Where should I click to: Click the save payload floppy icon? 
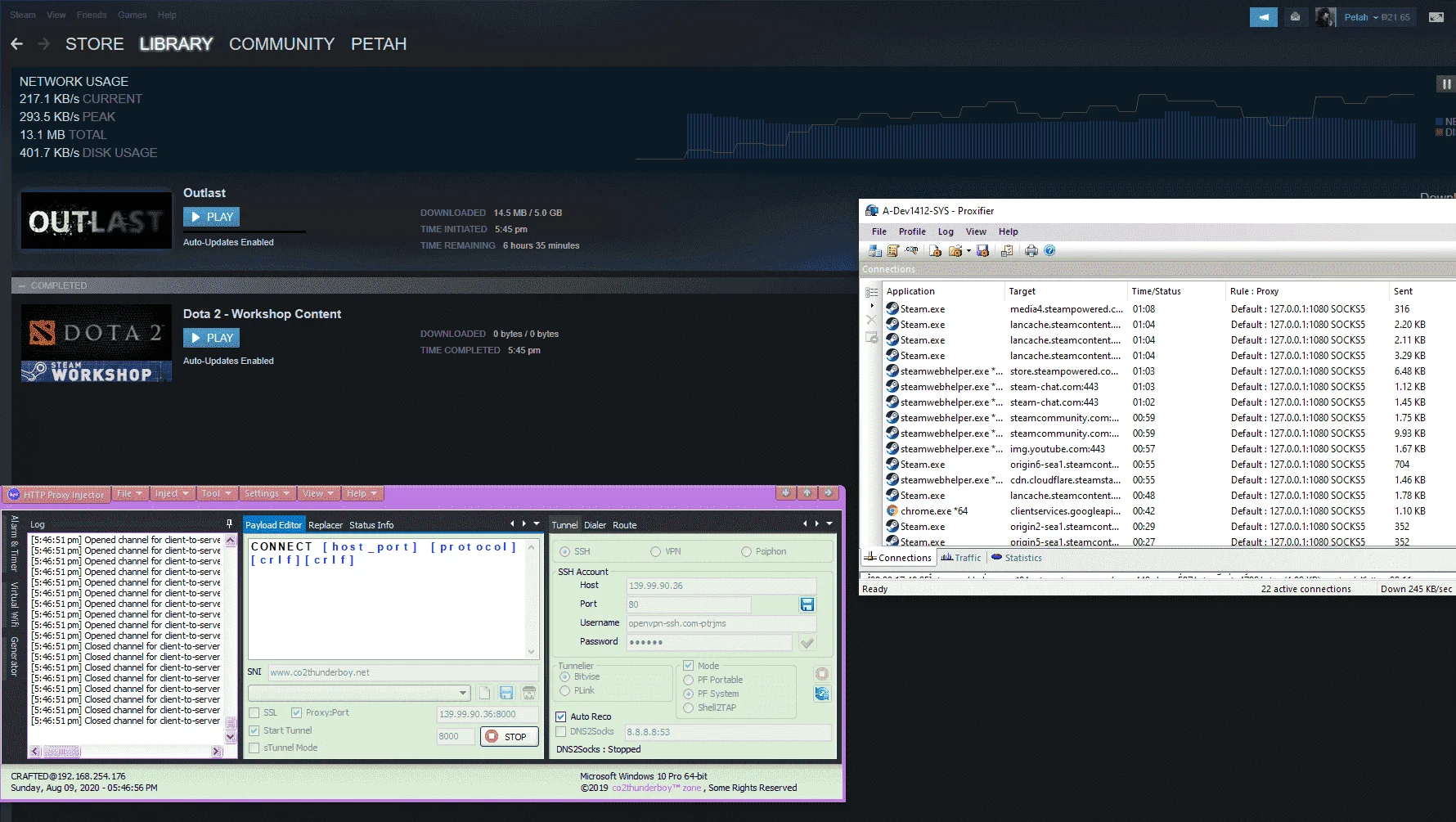point(506,693)
